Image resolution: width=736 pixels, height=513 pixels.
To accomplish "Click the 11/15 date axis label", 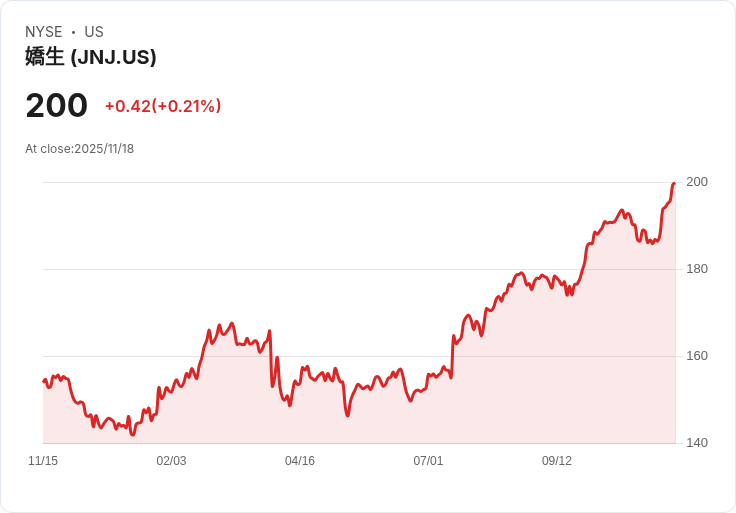I will click(x=43, y=461).
